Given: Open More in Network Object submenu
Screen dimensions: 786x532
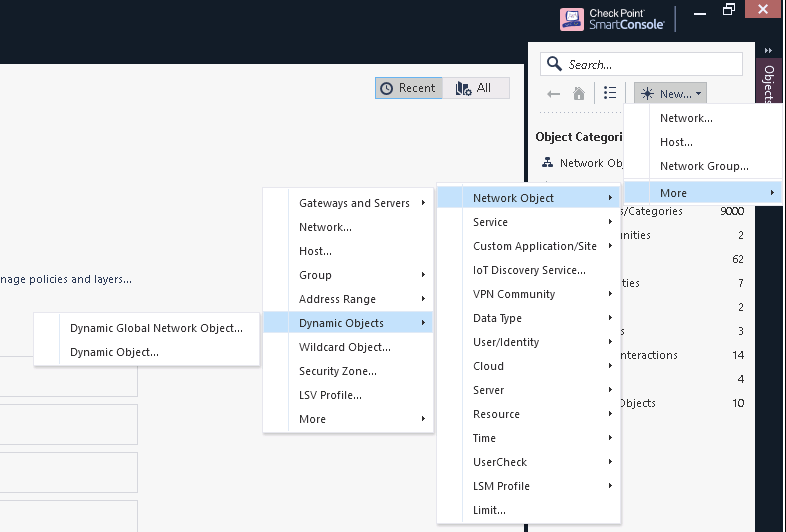Looking at the screenshot, I should (x=348, y=419).
